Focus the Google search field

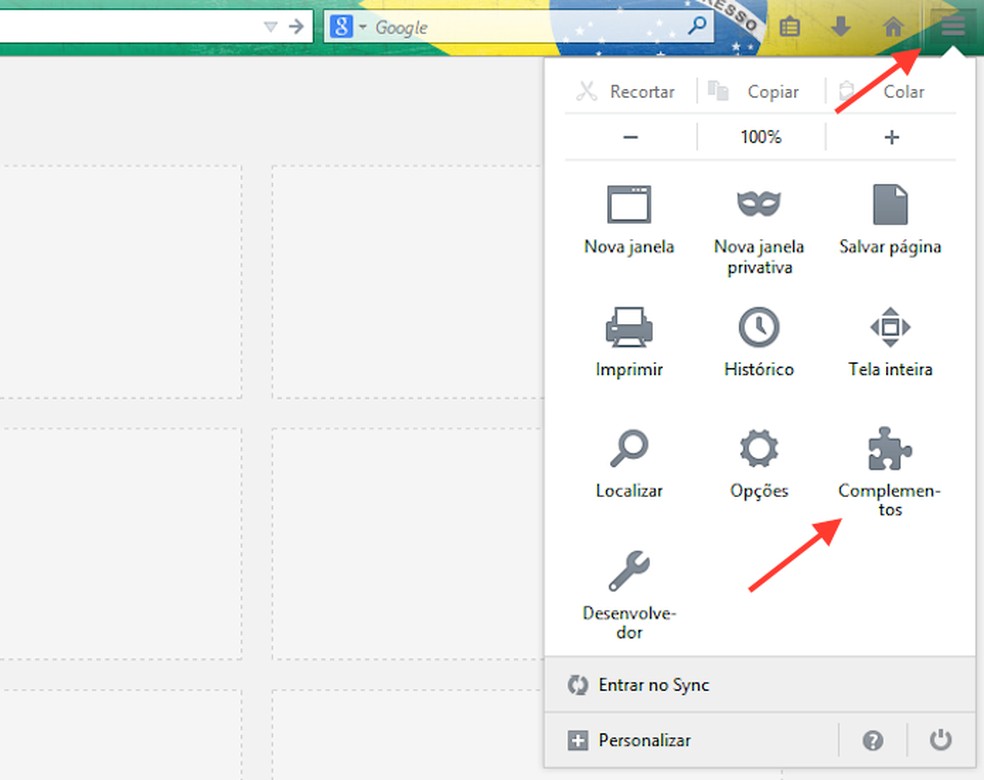pyautogui.click(x=518, y=27)
